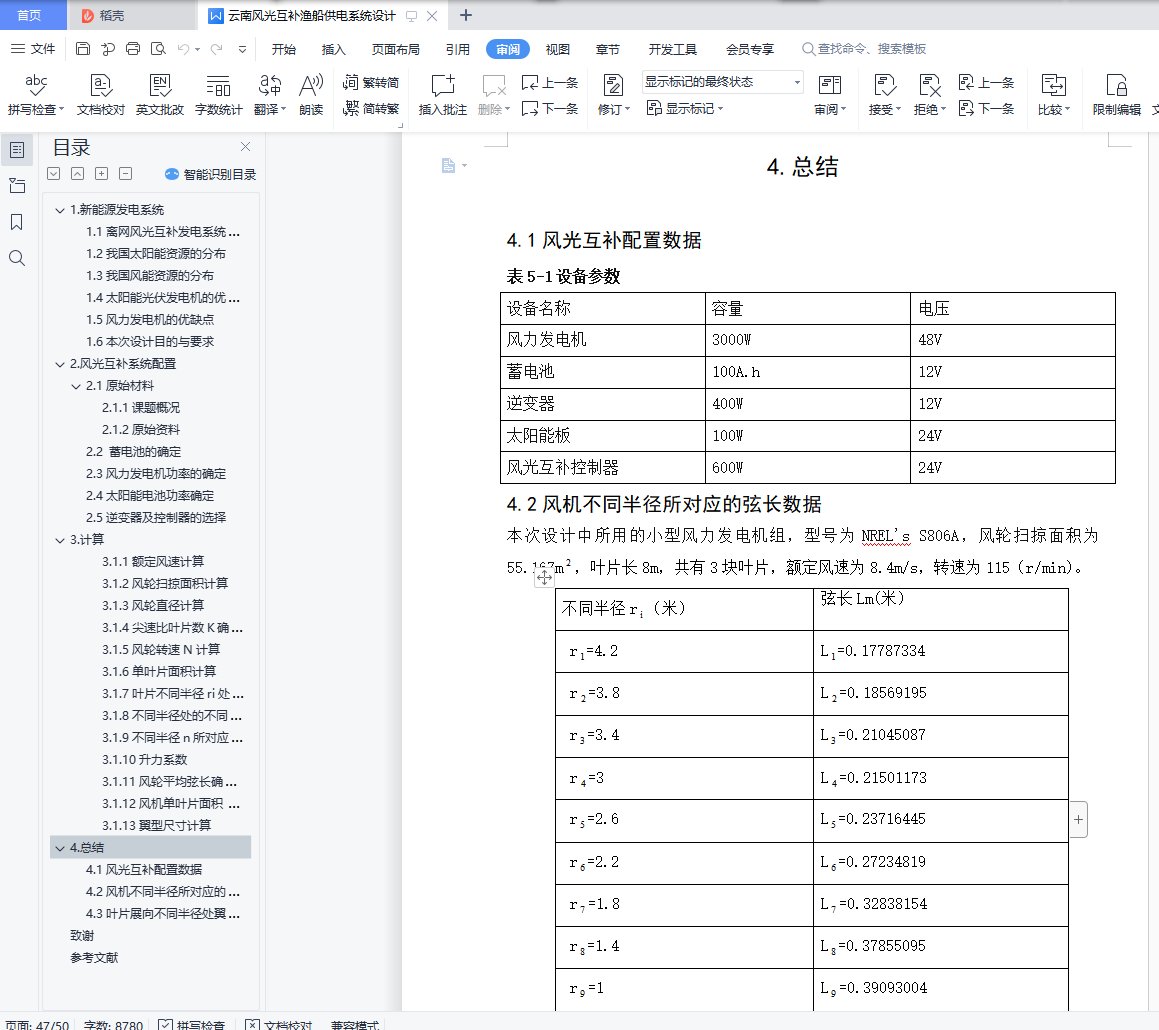Open the search panel in left sidebar

click(x=17, y=258)
